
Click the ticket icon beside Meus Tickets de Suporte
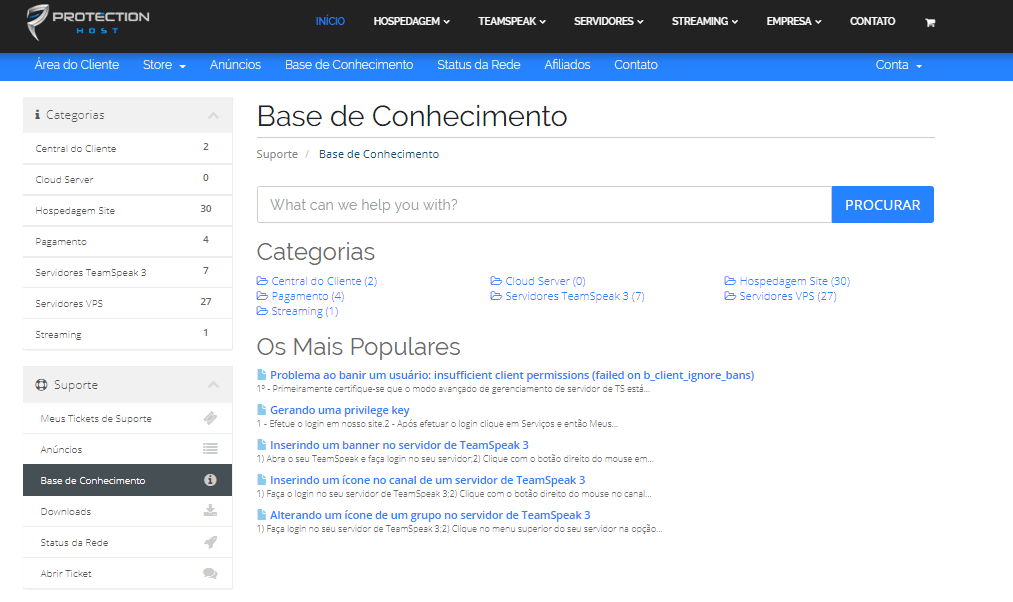pyautogui.click(x=210, y=419)
